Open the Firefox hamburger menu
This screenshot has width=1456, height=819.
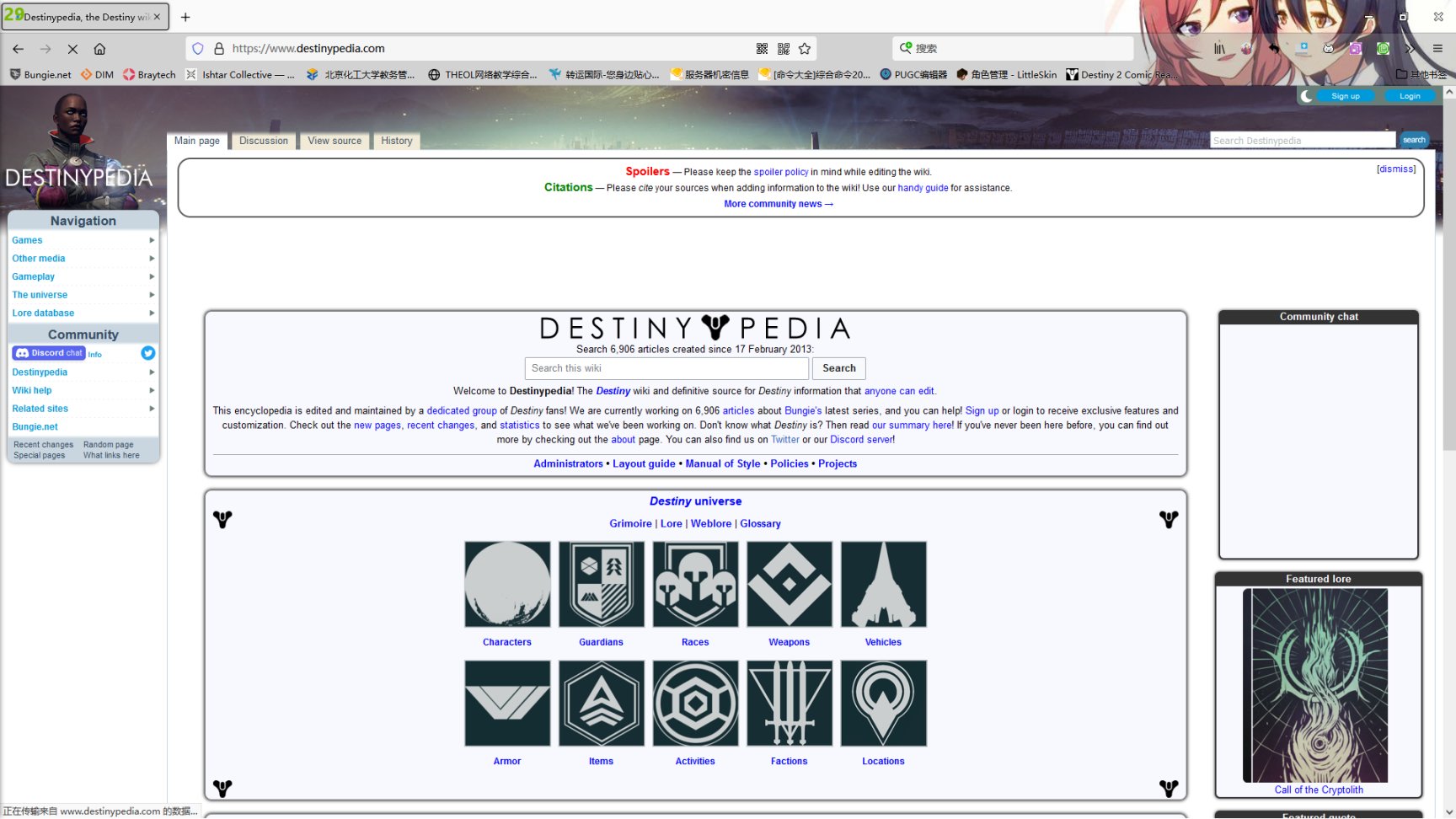(1437, 49)
